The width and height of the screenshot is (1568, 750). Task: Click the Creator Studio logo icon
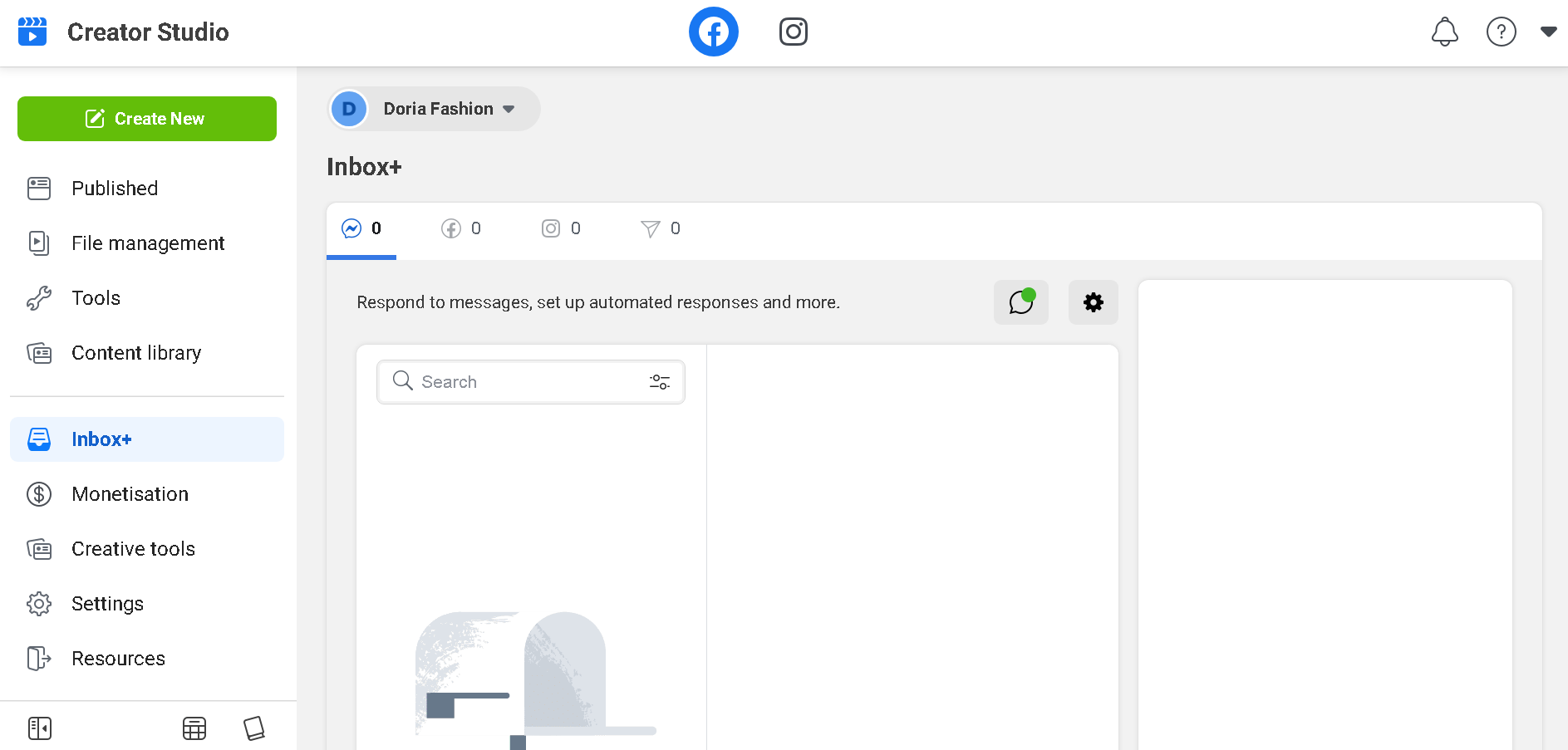click(32, 32)
